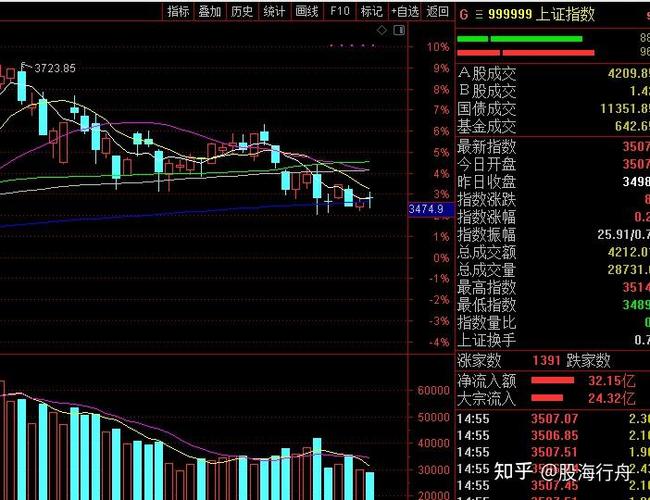Activate the 画线 drawing line tool

click(x=307, y=12)
